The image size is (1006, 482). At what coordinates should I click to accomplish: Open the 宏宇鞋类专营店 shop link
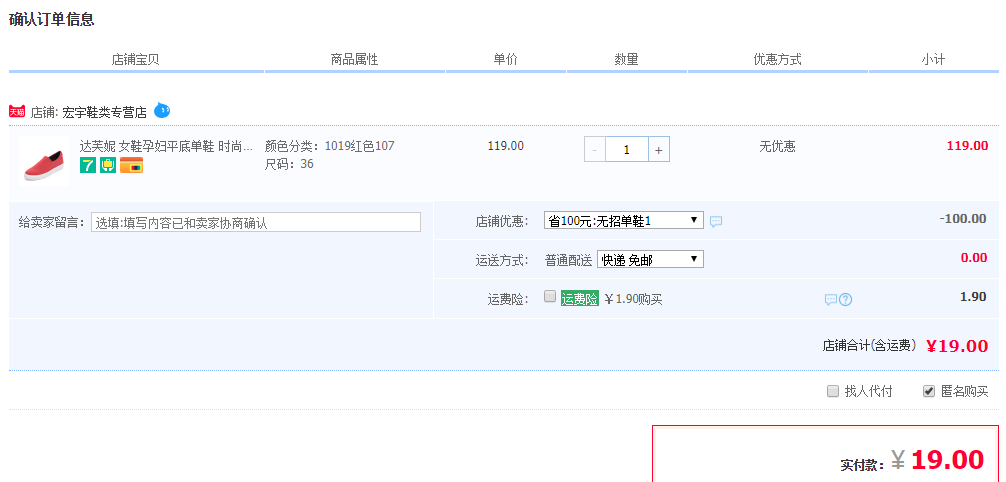(x=105, y=112)
